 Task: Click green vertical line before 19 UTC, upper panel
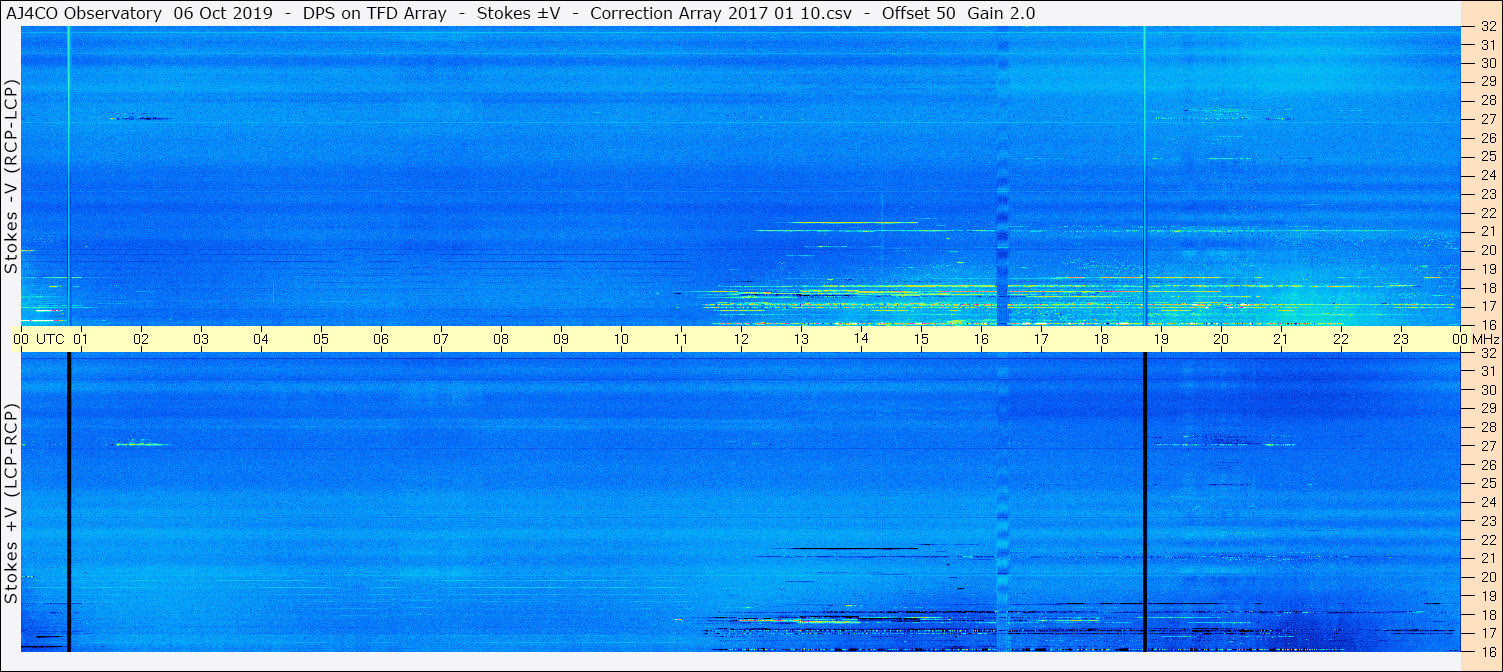(x=1144, y=176)
